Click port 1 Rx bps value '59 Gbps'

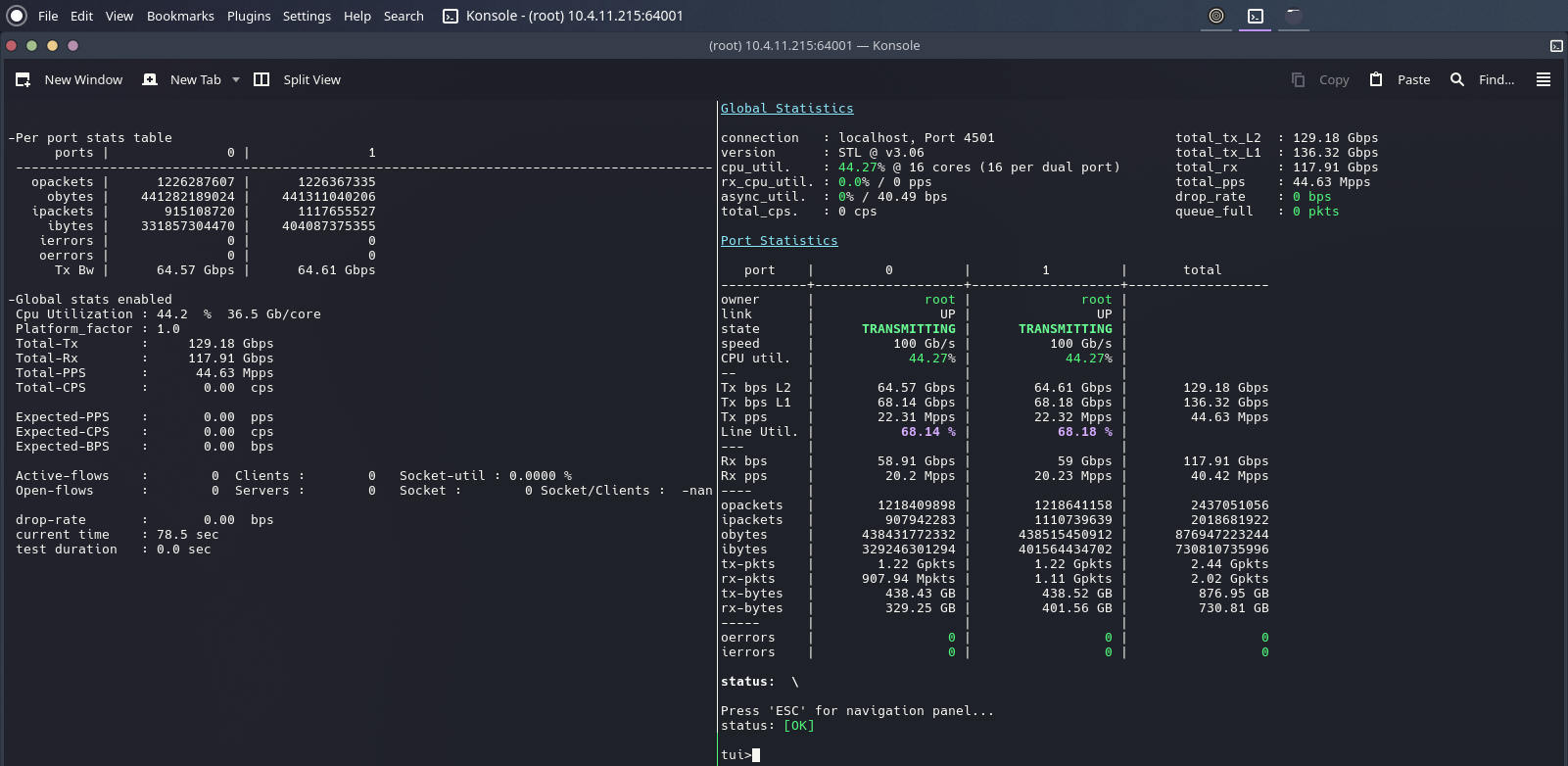pos(1085,461)
